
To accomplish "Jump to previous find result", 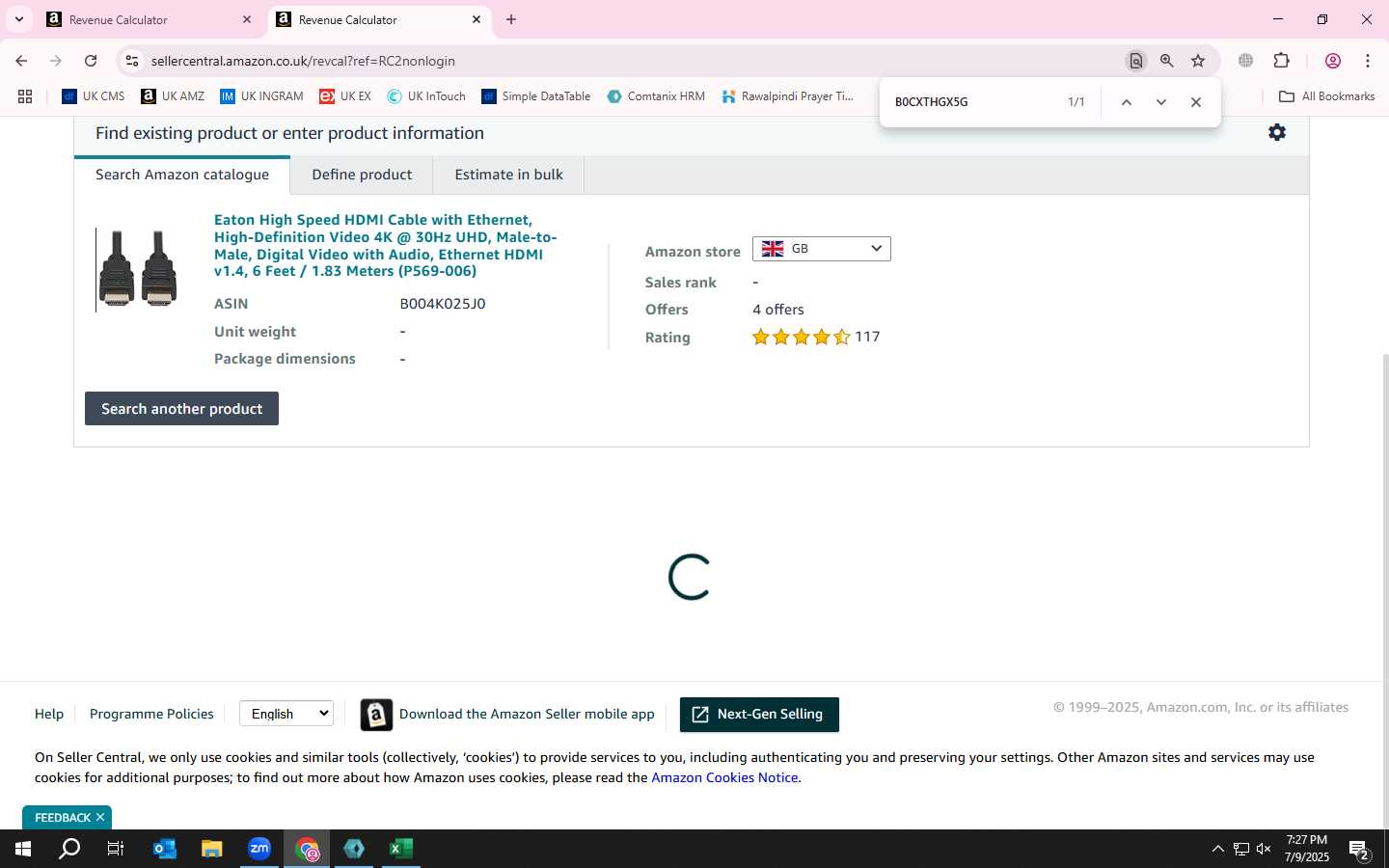I will tap(1126, 102).
